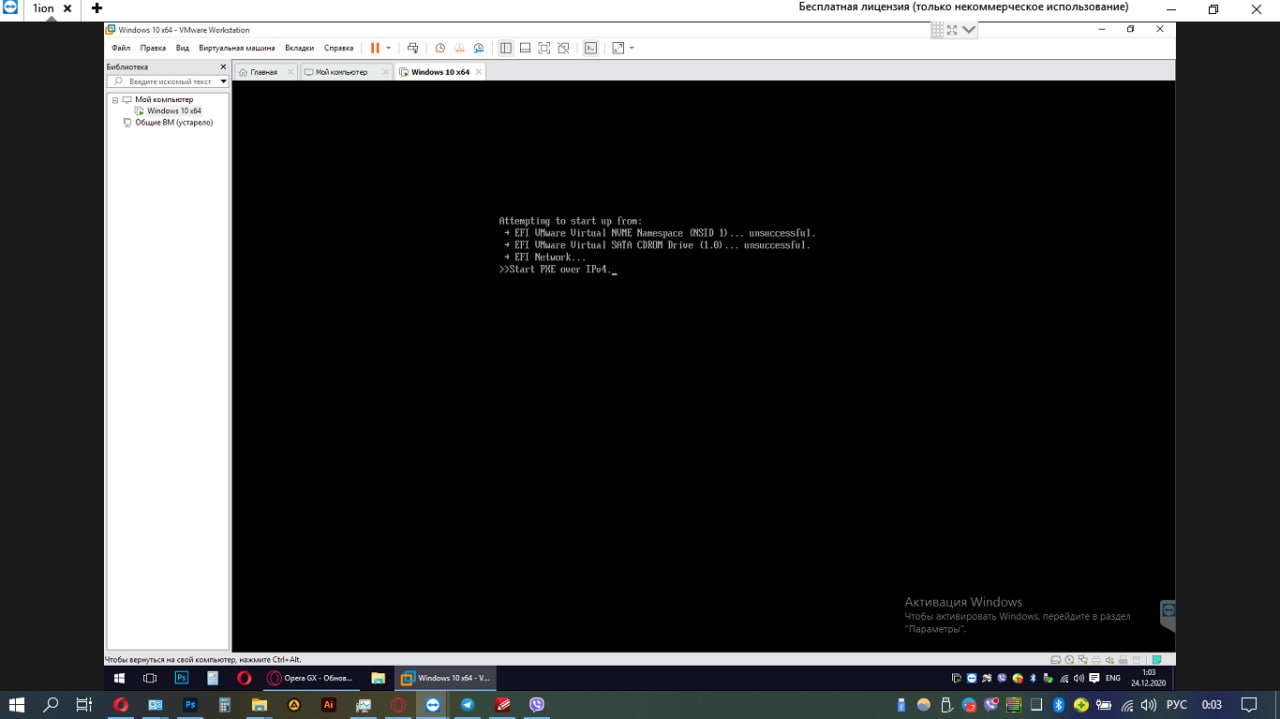Image resolution: width=1280 pixels, height=719 pixels.
Task: Switch to Unity mode
Action: 564,48
